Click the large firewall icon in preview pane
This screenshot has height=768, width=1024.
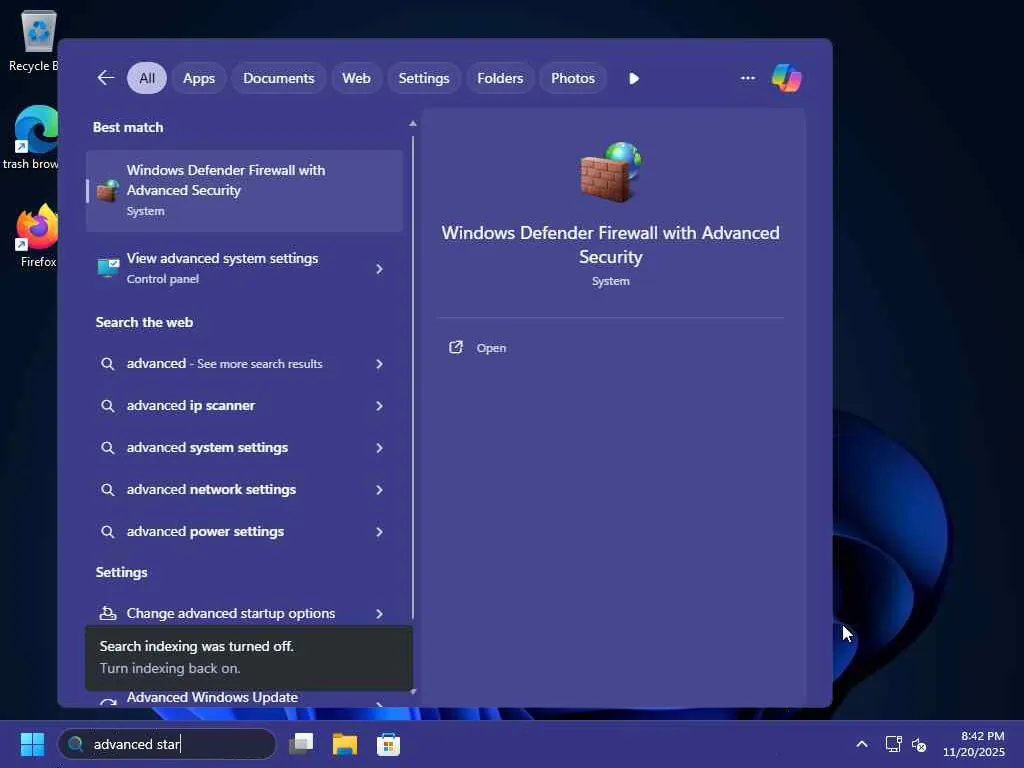[x=611, y=172]
